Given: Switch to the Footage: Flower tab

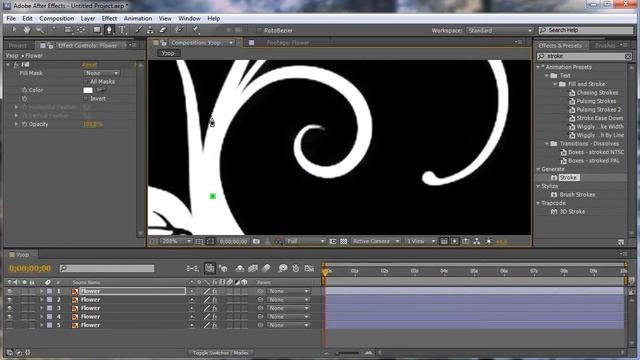Looking at the screenshot, I should click(287, 42).
